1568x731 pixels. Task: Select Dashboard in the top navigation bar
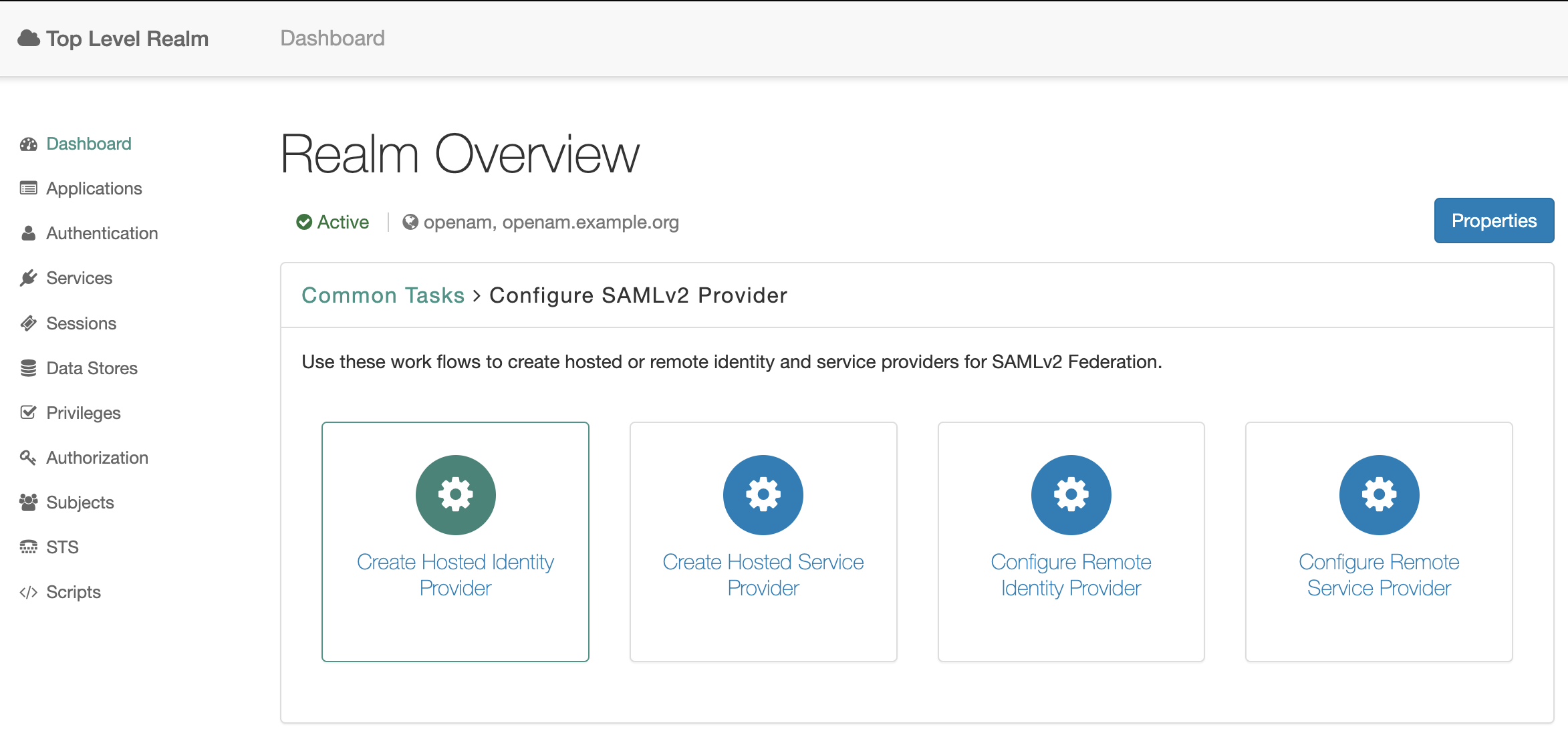pos(332,38)
